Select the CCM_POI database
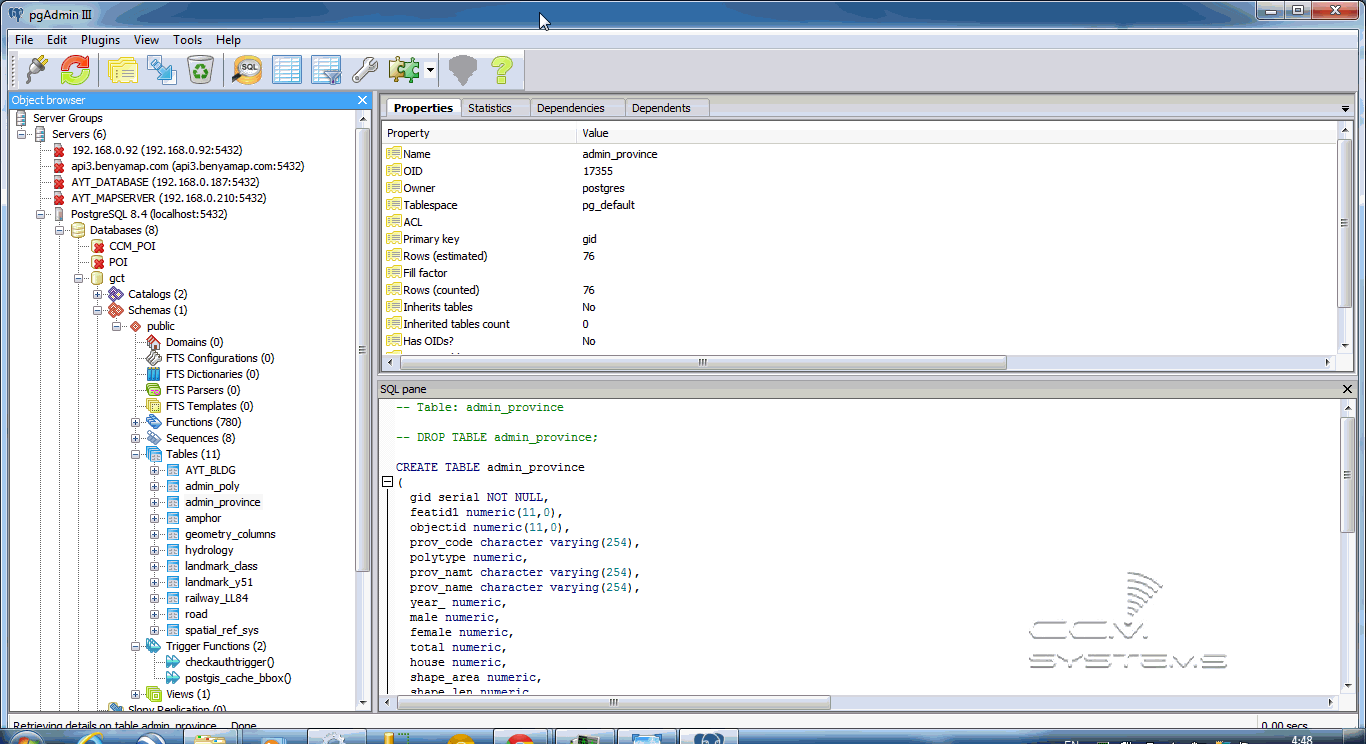Screen dimensions: 1366x744 click(x=132, y=246)
